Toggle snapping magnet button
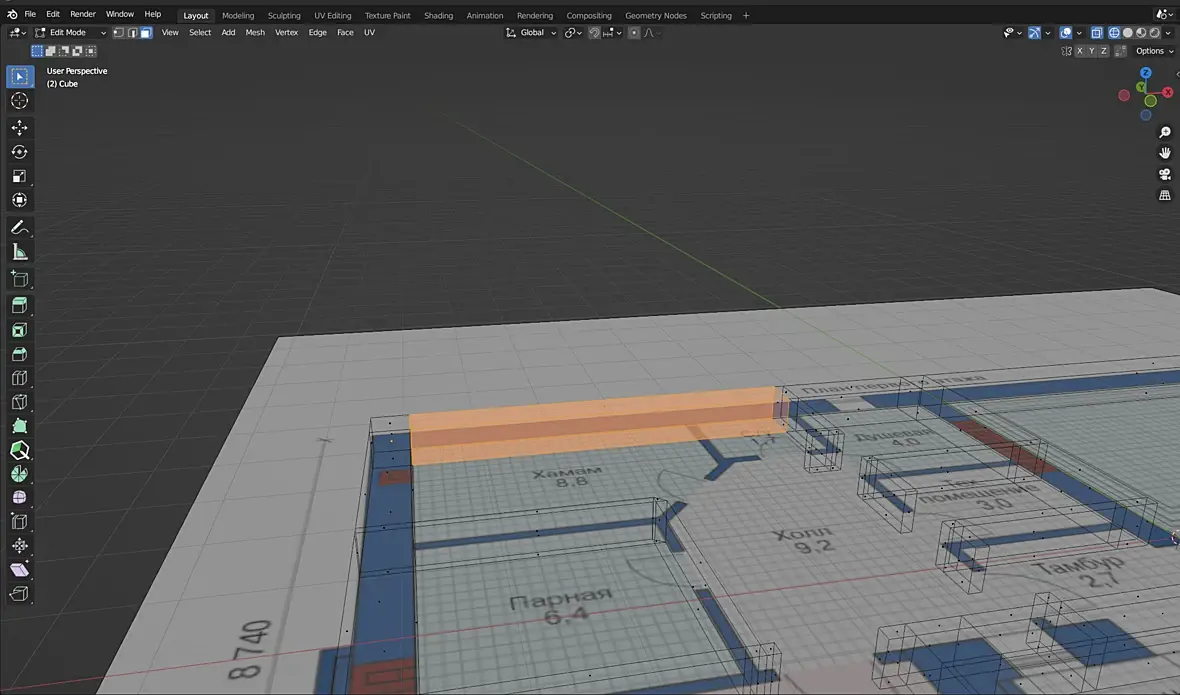Screen dimensions: 1180x695 (594, 32)
